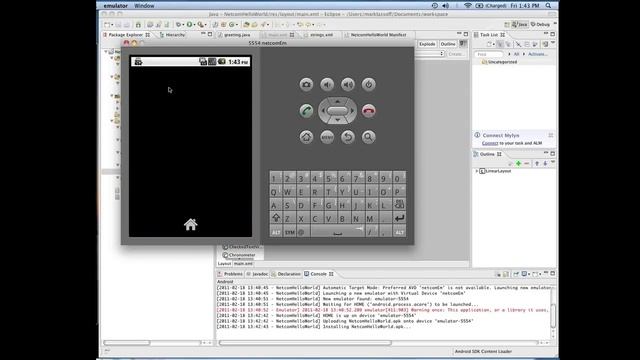The image size is (640, 360).
Task: Open the Window menu
Action: click(144, 6)
